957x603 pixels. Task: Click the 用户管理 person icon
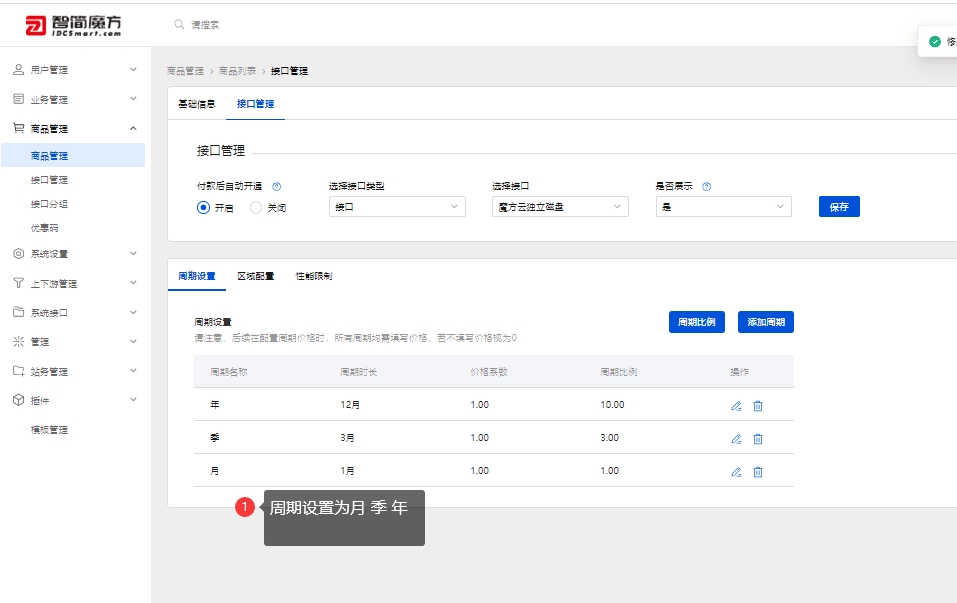pos(18,70)
